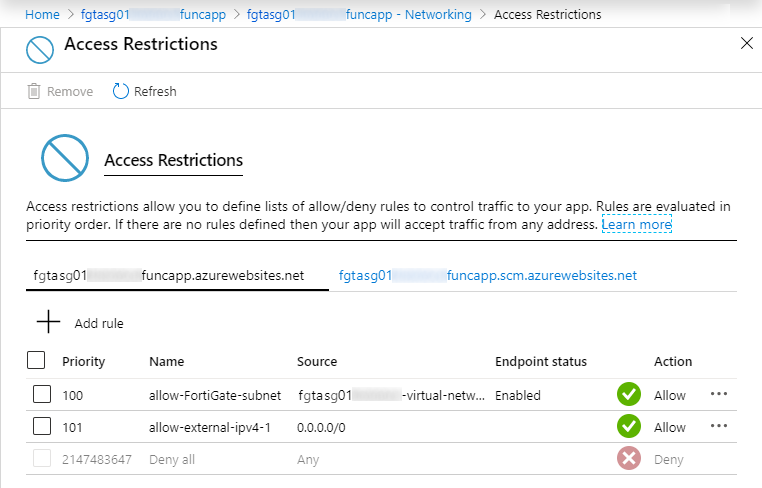Click the plus icon for Add rule

tap(48, 322)
